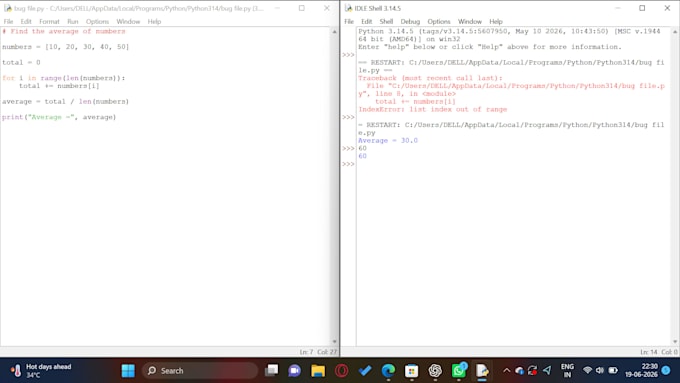
Task: Open the purple chat app on taskbar
Action: click(294, 370)
